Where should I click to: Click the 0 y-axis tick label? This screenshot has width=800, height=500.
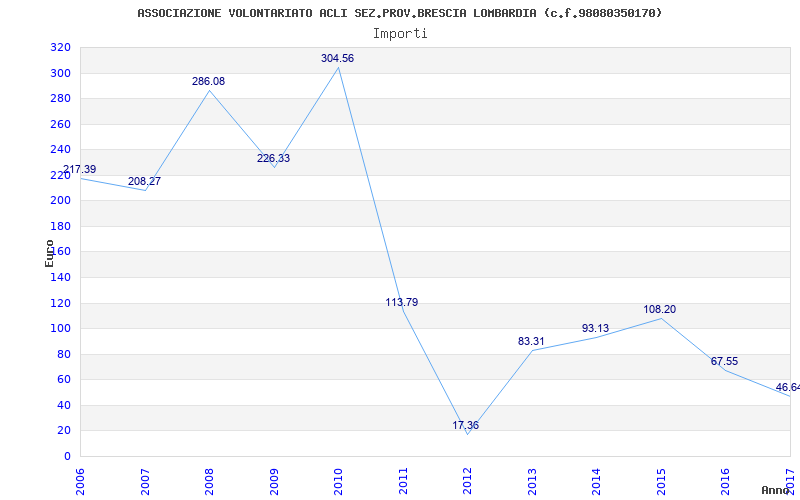[x=67, y=457]
